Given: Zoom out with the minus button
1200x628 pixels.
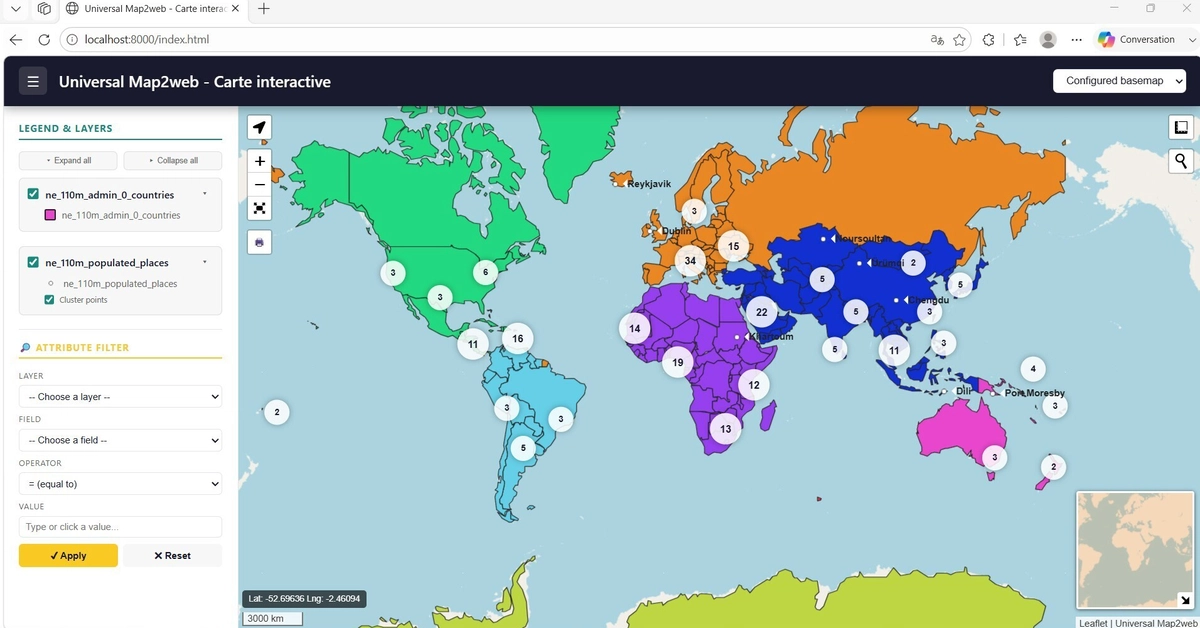Looking at the screenshot, I should click(x=260, y=184).
